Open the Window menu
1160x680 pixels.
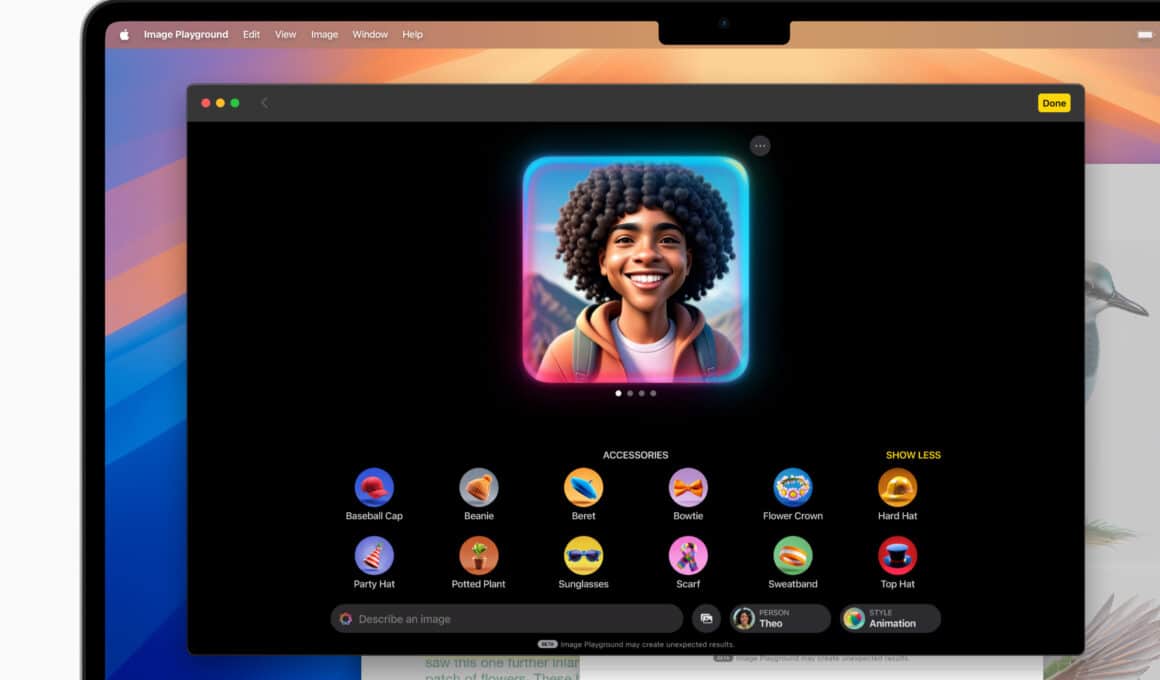coord(370,35)
